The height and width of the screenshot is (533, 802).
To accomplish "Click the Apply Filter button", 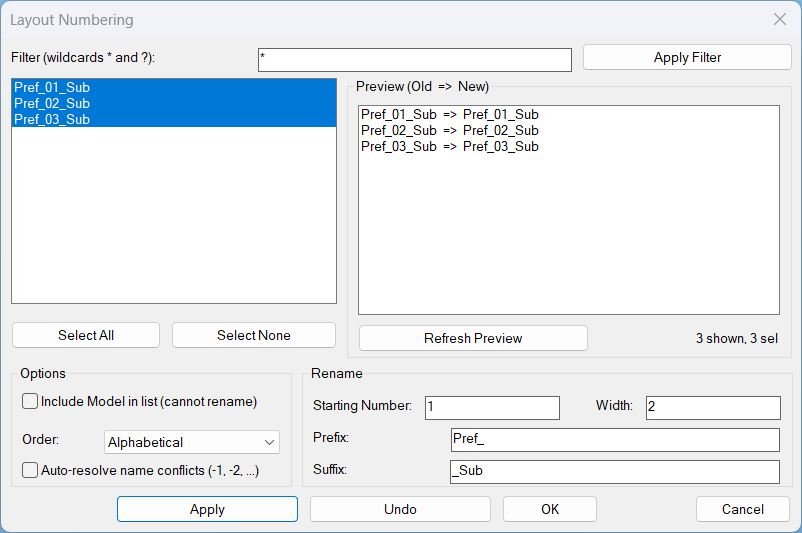I will [687, 58].
